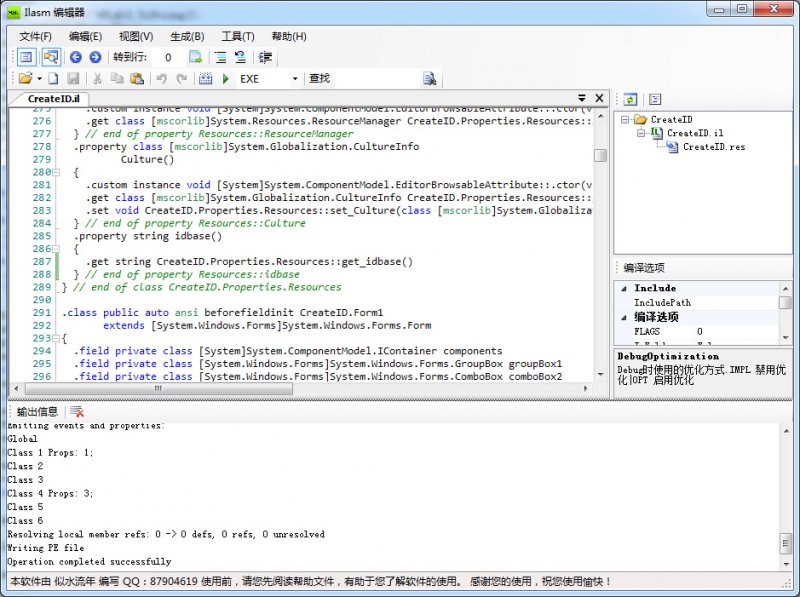Click the copy icon
Screen dimensions: 800x597
tap(117, 79)
